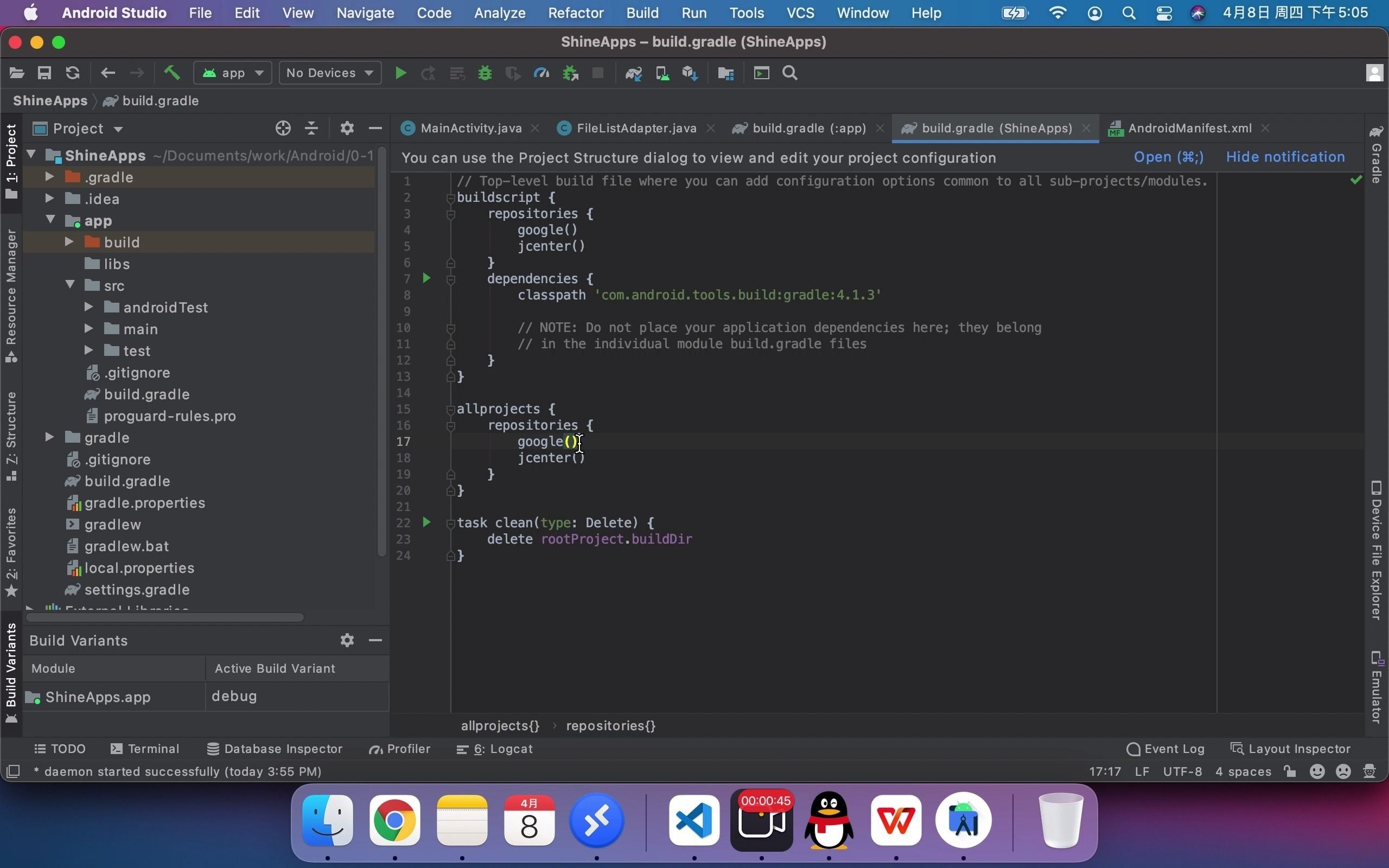This screenshot has width=1389, height=868.
Task: Expand the .idea folder
Action: click(x=49, y=199)
